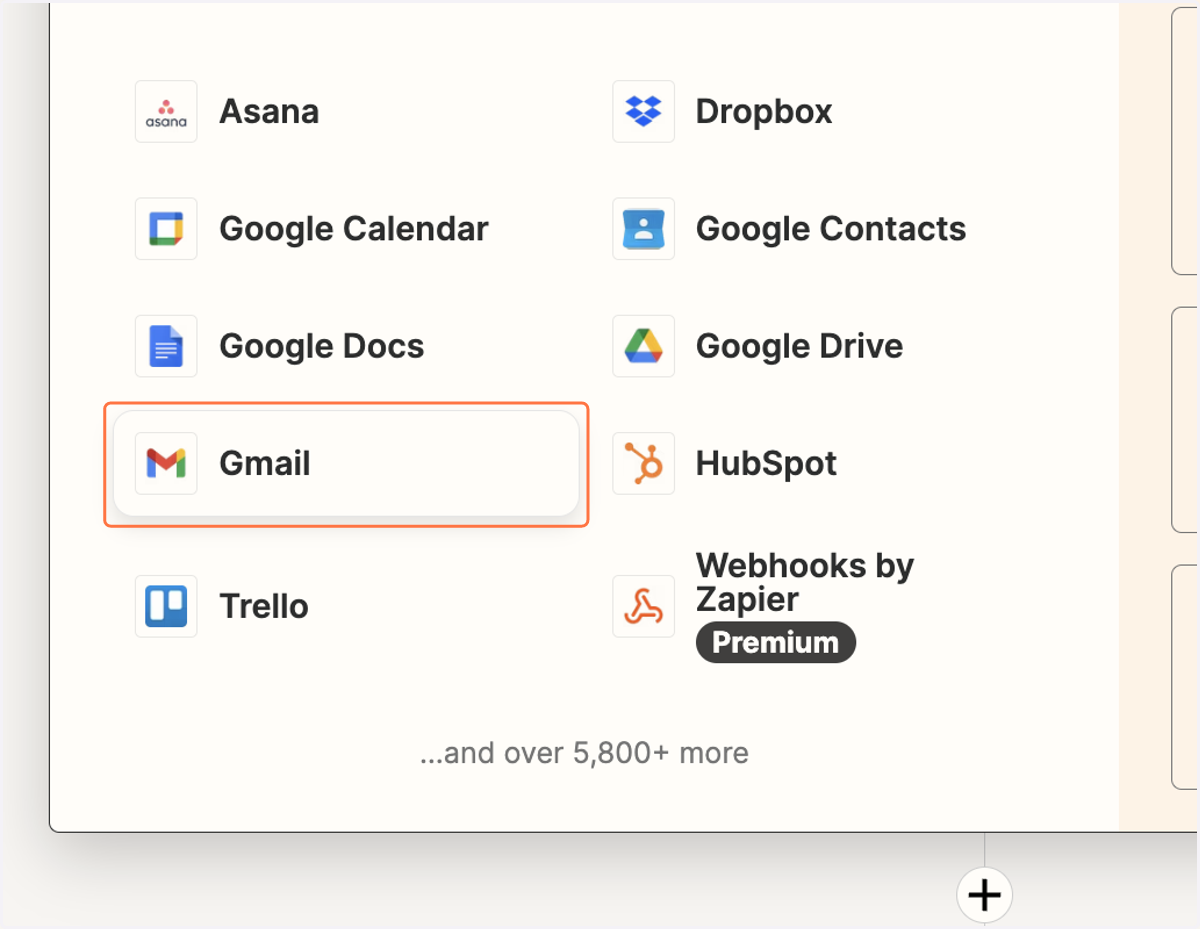The height and width of the screenshot is (929, 1200).
Task: Click the Asana app icon
Action: (x=166, y=111)
